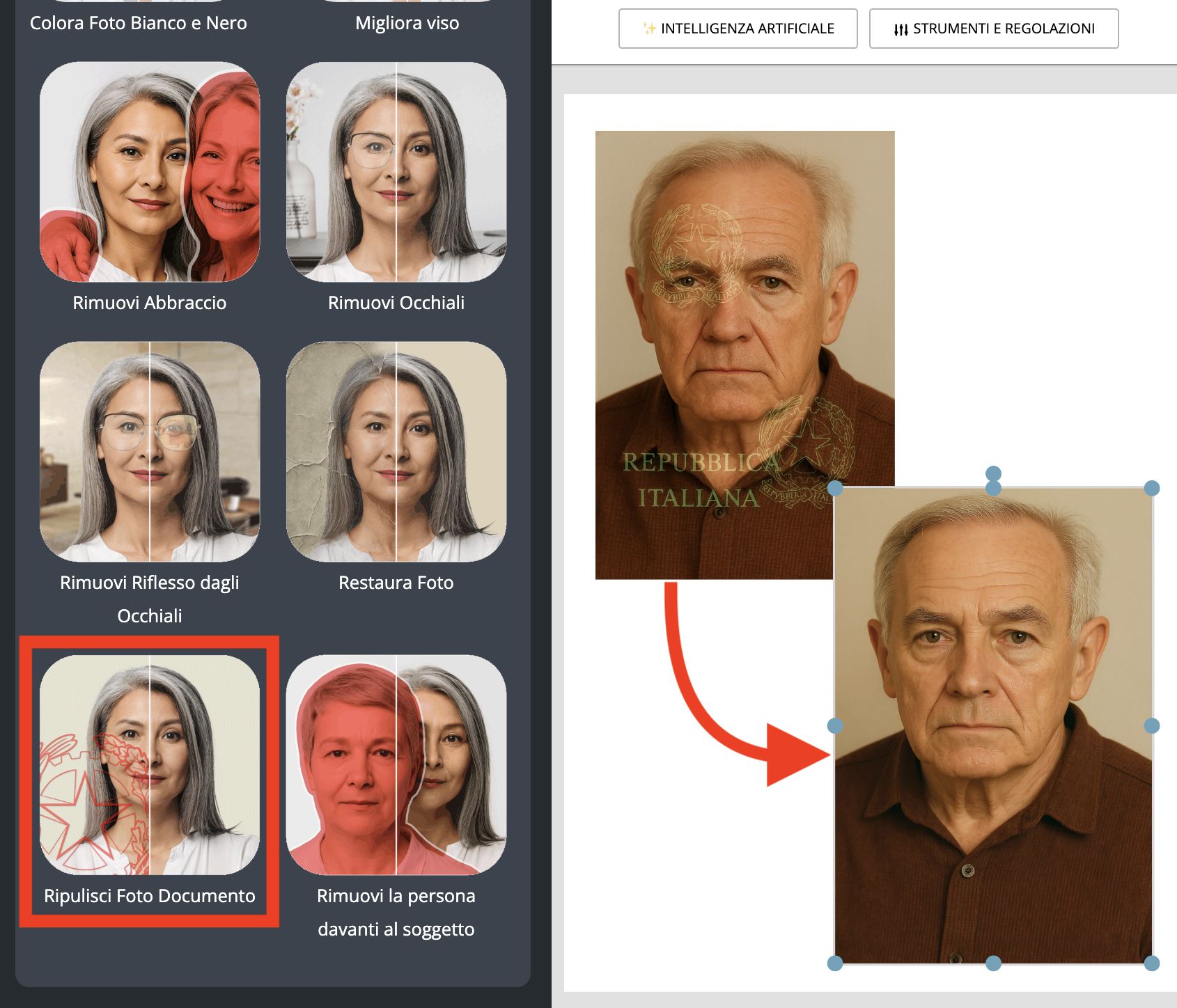
Task: Click the rotation handle above the selected photo
Action: (x=993, y=473)
